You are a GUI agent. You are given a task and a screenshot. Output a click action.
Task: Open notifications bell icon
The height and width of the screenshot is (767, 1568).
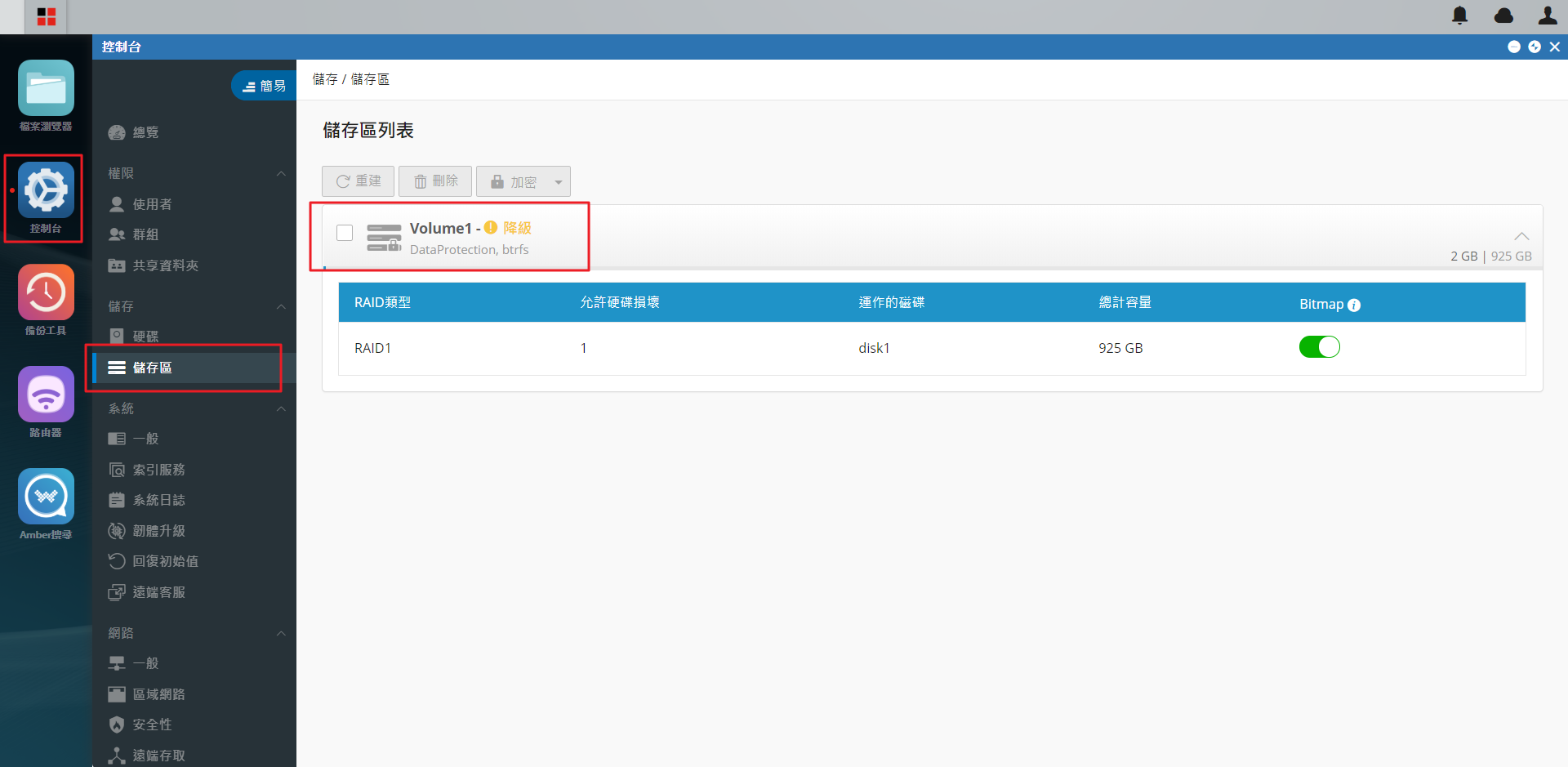tap(1460, 16)
